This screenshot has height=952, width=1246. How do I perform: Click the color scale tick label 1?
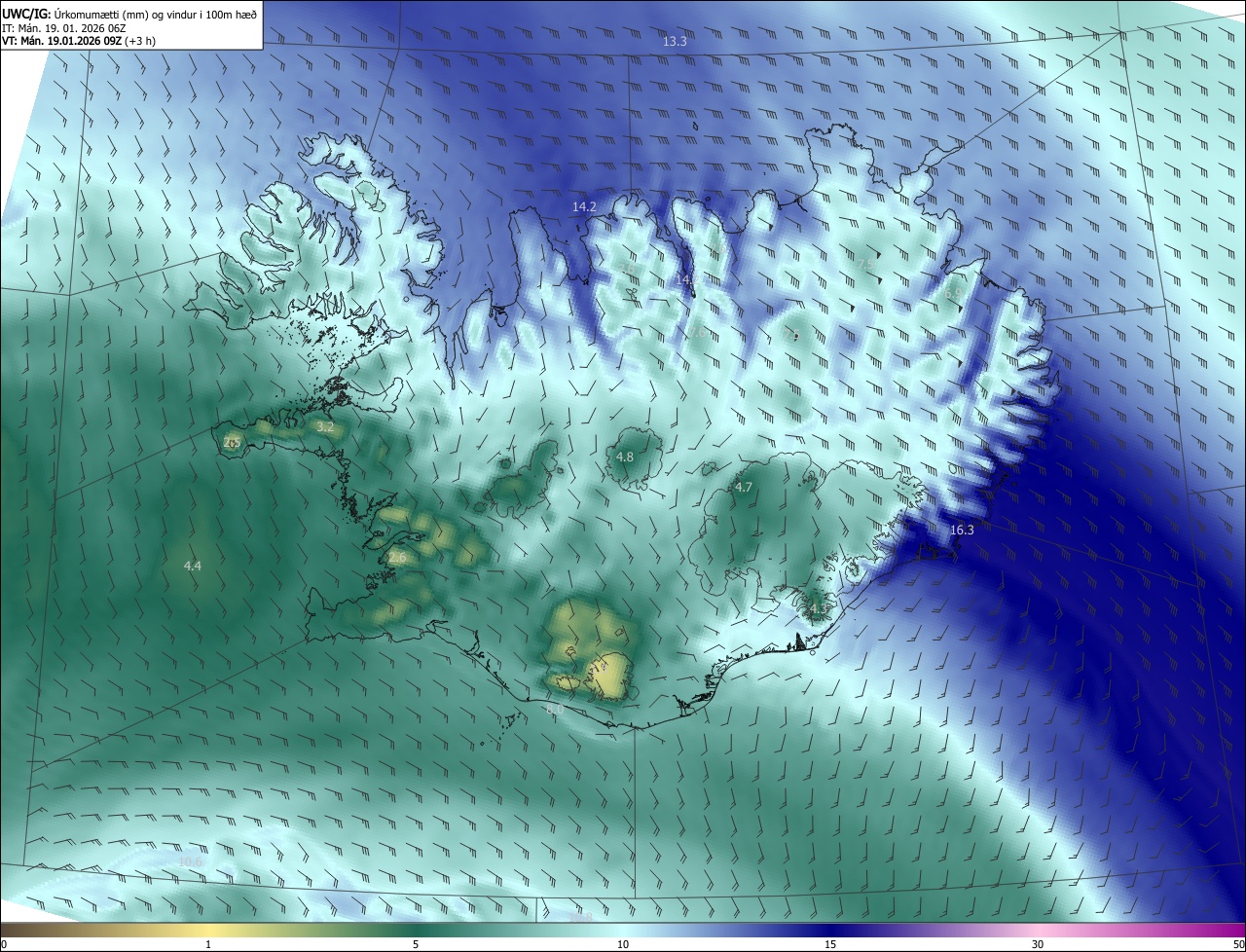point(208,944)
